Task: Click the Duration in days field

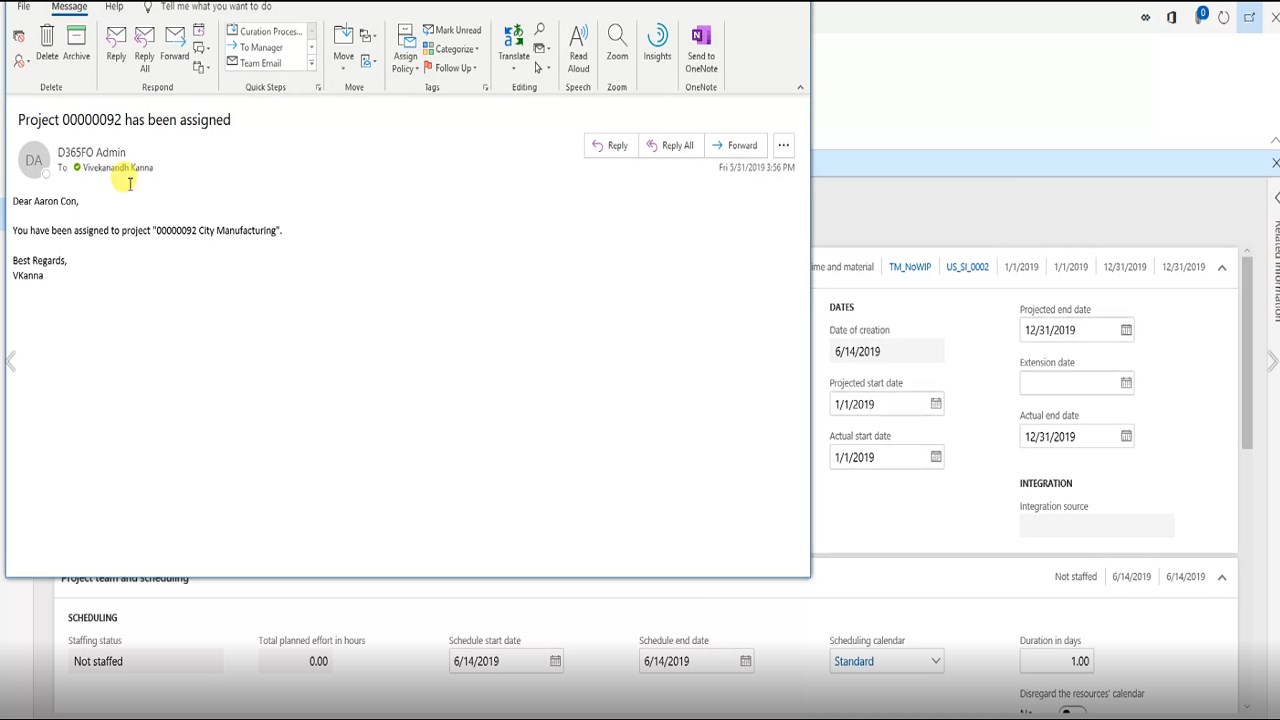Action: tap(1056, 661)
